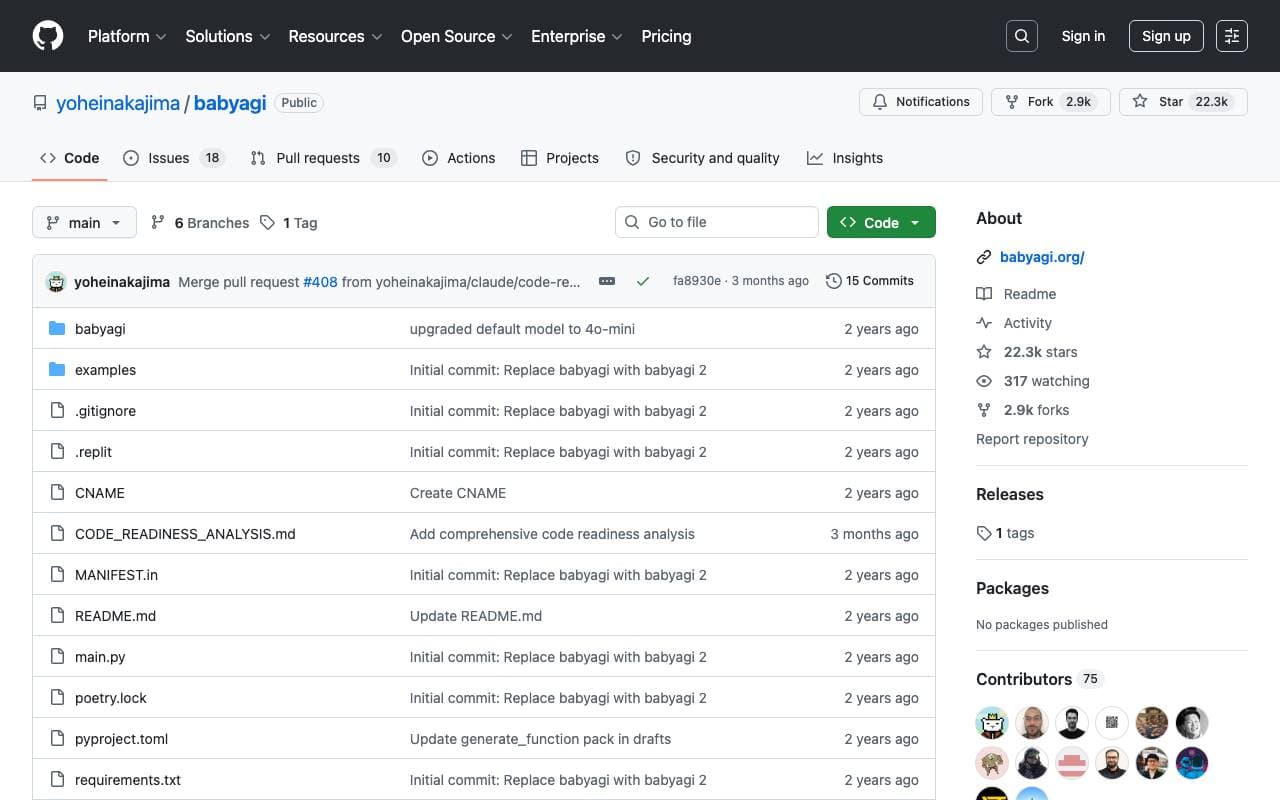Open the .replit file

pyautogui.click(x=93, y=452)
